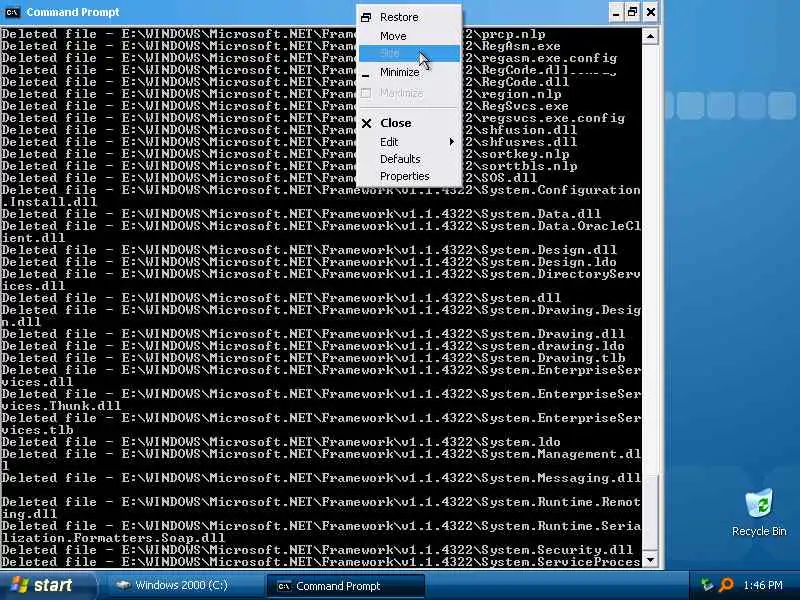Click the restore down title bar button
This screenshot has width=800, height=600.
[633, 12]
